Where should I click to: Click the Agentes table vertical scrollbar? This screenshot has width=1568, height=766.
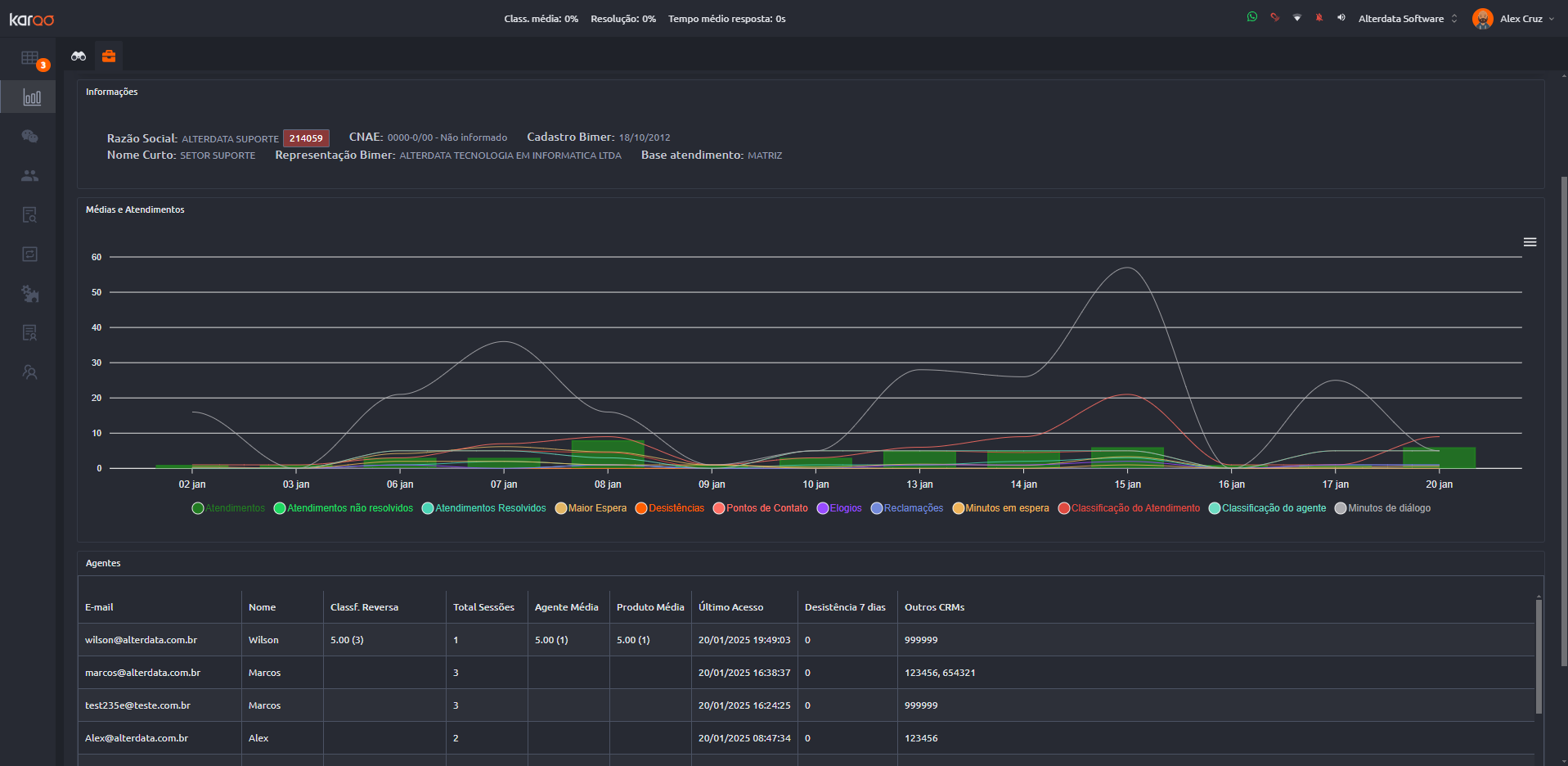pyautogui.click(x=1538, y=655)
